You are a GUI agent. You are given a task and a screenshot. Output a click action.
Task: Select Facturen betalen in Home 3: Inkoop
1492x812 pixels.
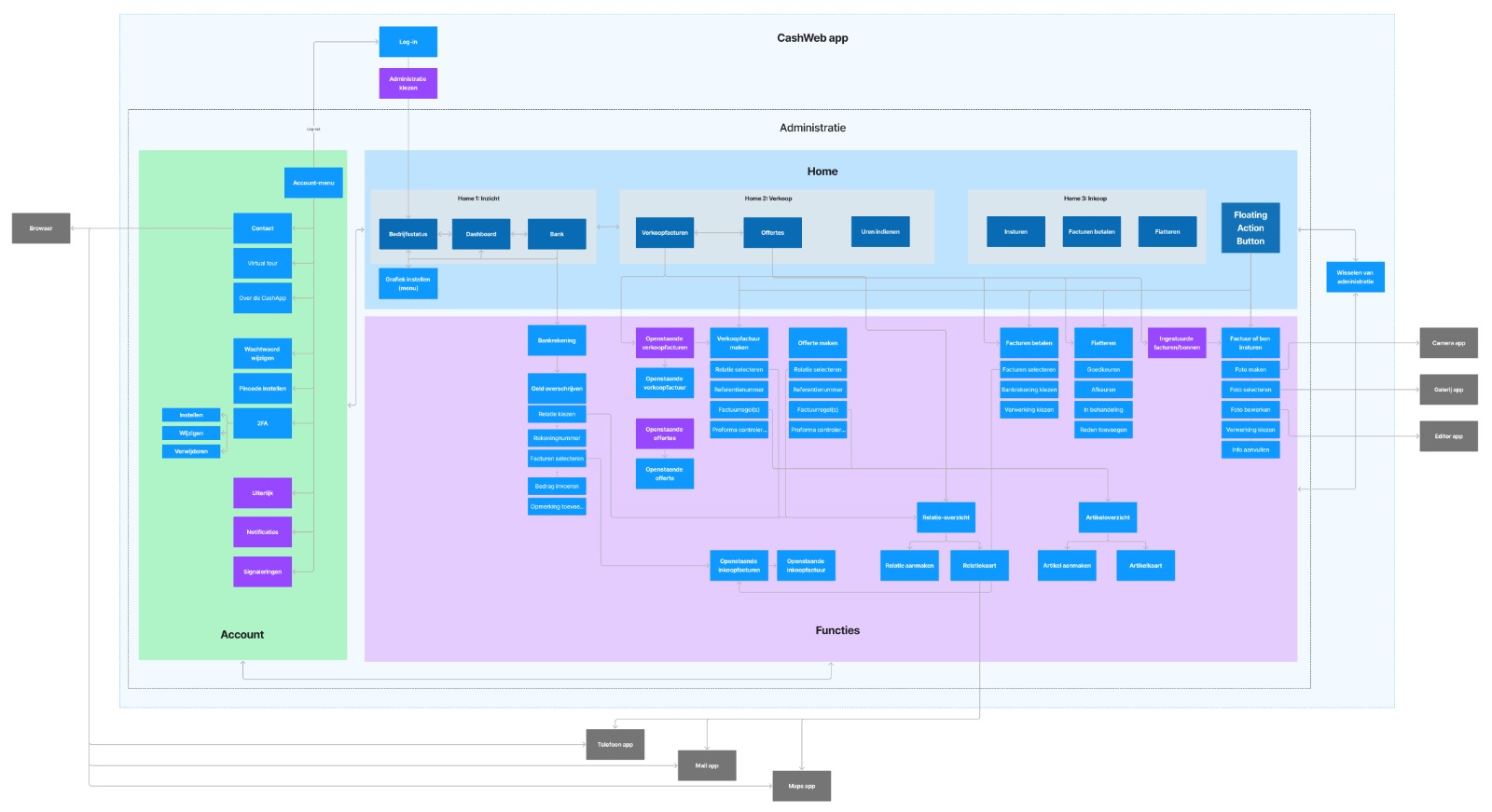coord(1091,232)
